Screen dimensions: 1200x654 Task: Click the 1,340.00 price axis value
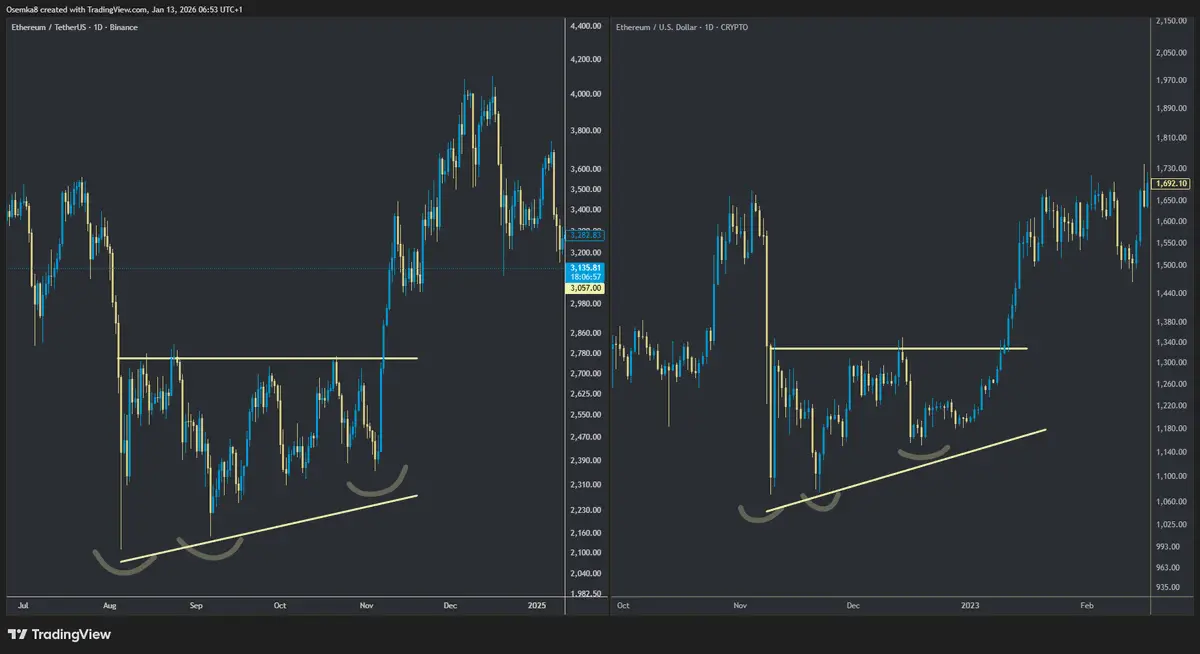click(1170, 341)
